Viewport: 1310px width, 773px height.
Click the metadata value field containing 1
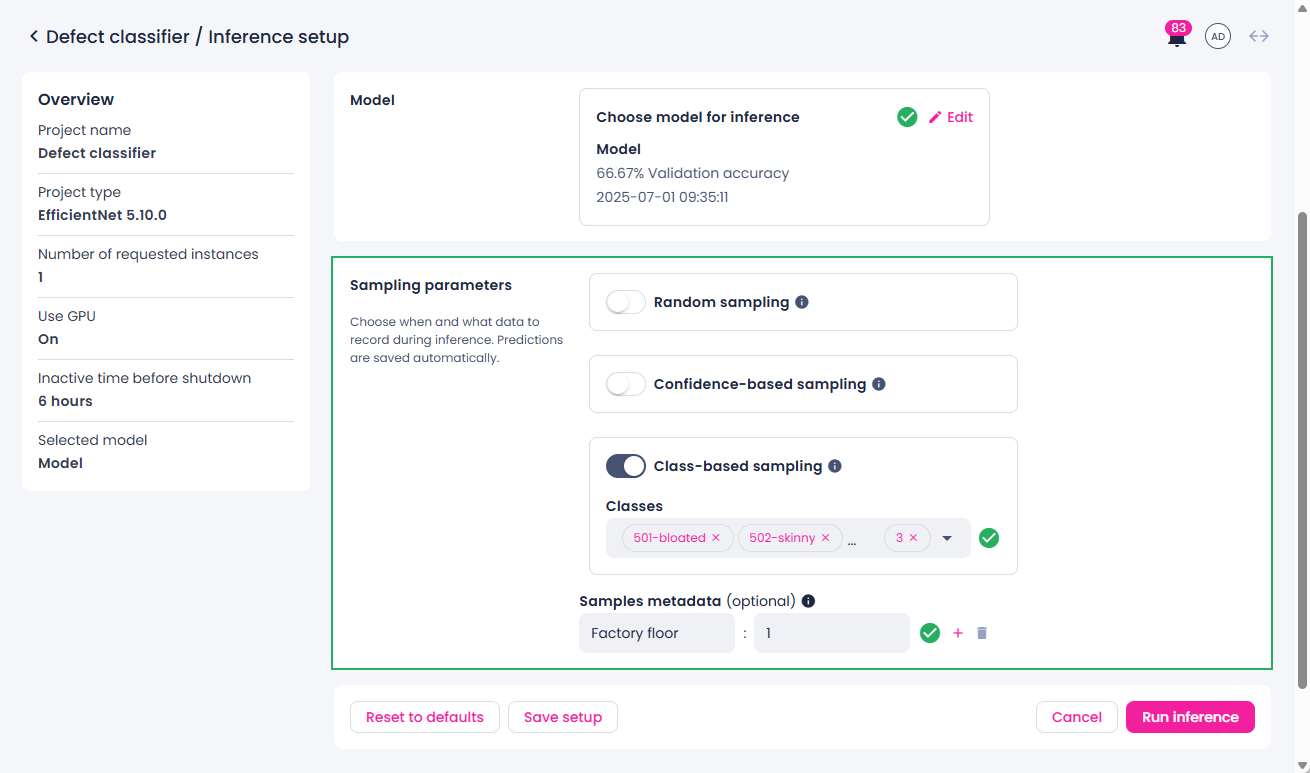pyautogui.click(x=832, y=633)
